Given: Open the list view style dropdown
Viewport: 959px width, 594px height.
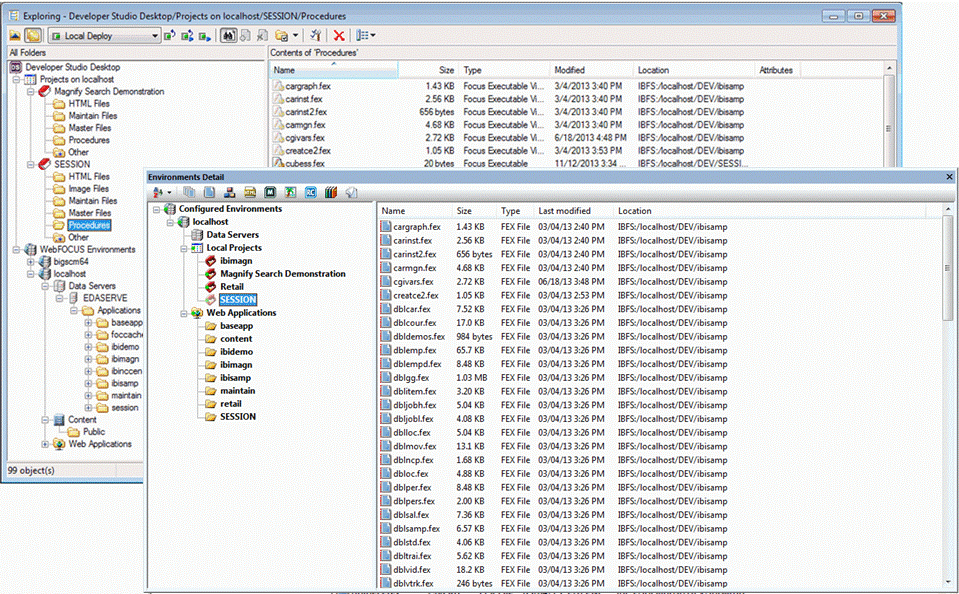Looking at the screenshot, I should tap(366, 35).
